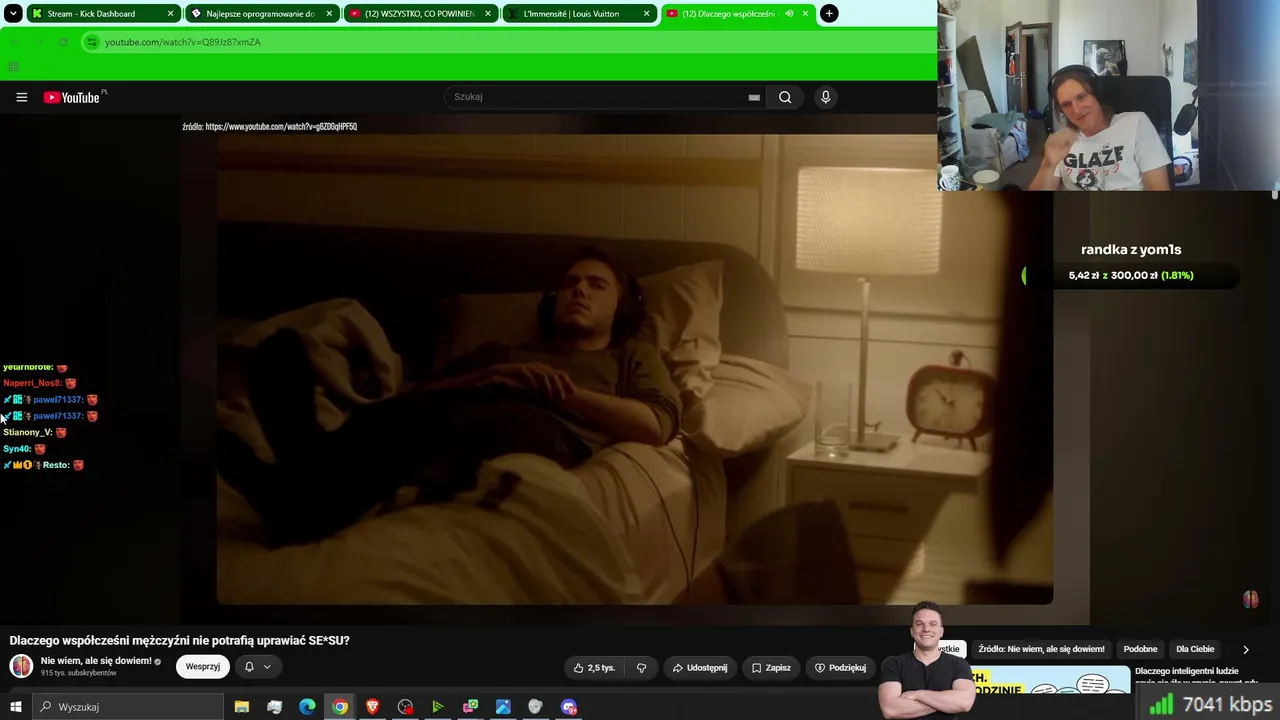Select the Podobne filter chip
This screenshot has height=720, width=1280.
1140,649
